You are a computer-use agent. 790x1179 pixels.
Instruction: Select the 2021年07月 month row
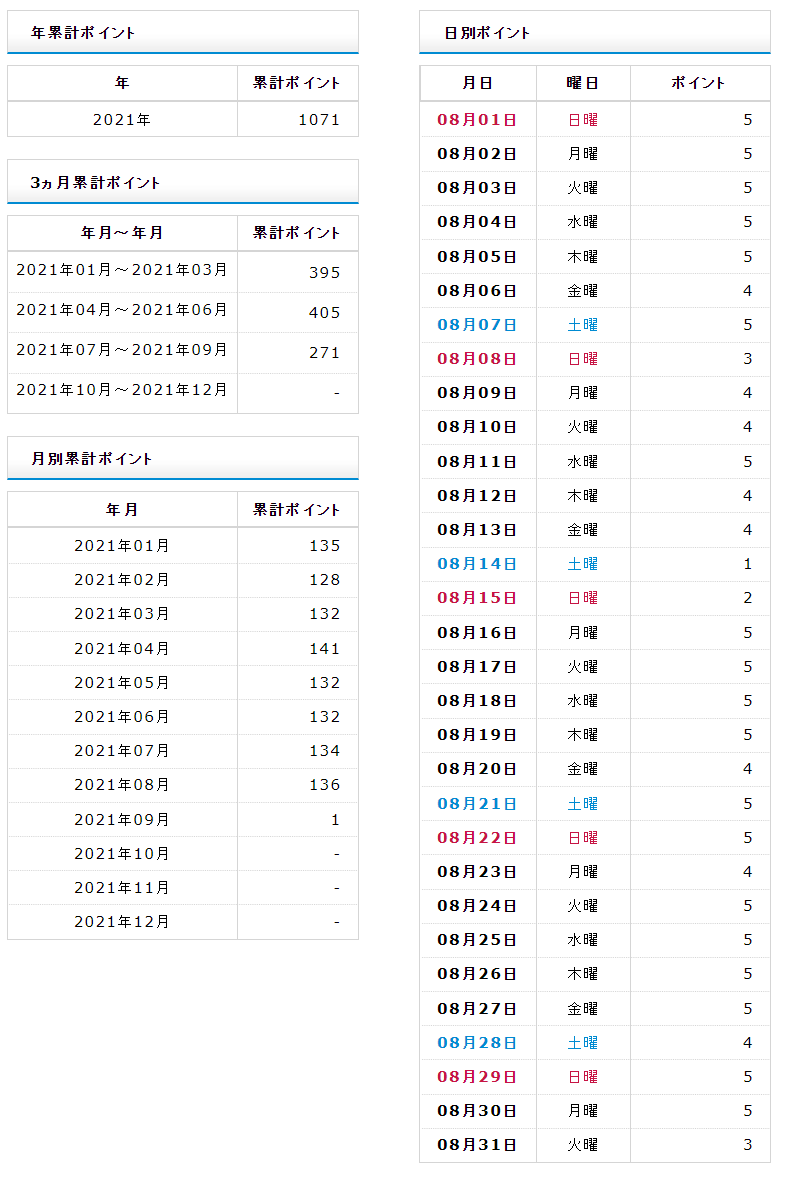(183, 750)
